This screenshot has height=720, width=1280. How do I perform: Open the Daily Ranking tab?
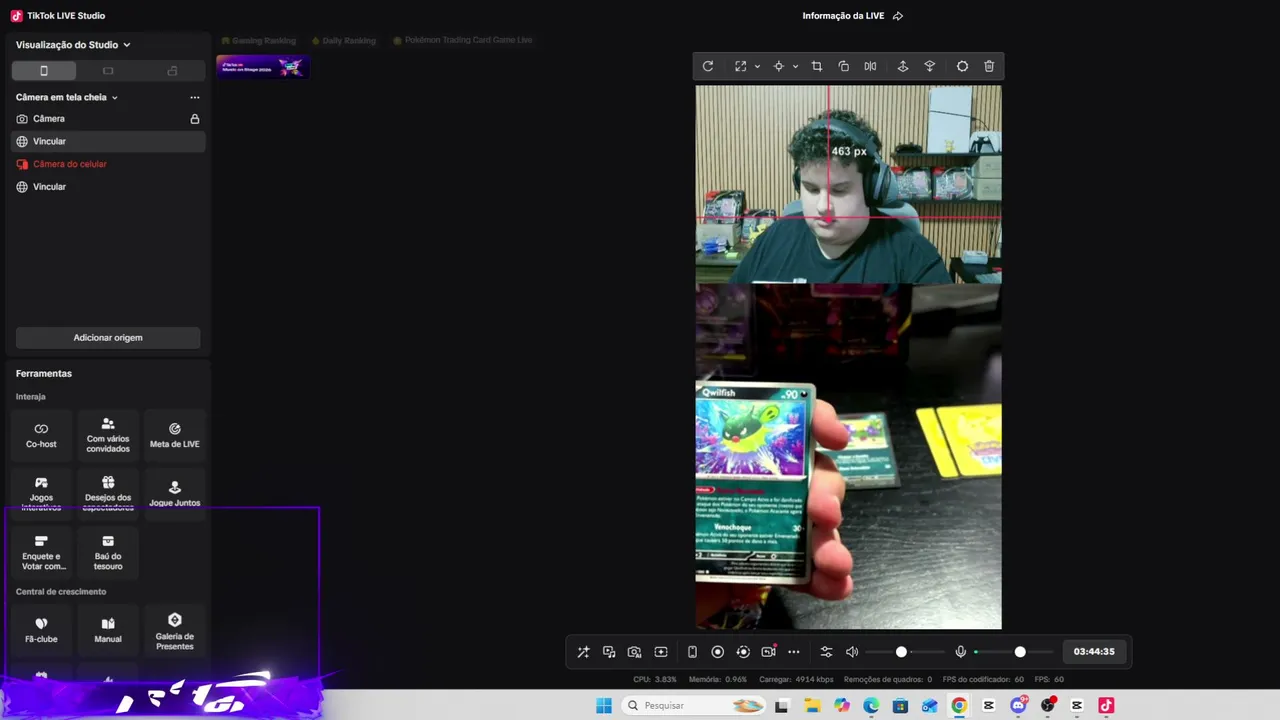[343, 41]
